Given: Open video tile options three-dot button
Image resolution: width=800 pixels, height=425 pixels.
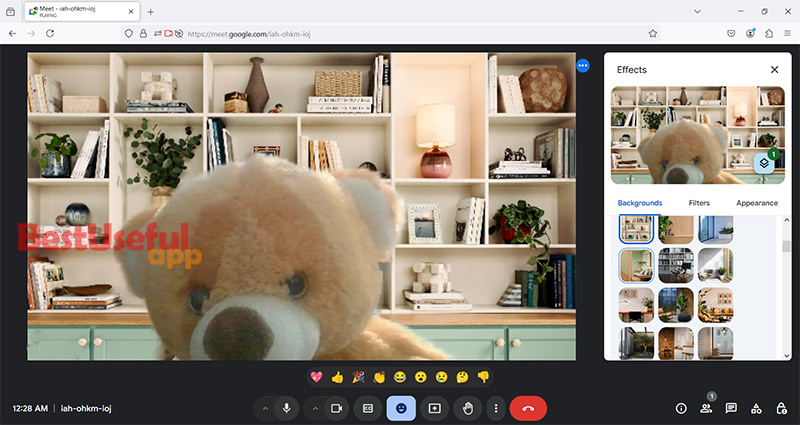Looking at the screenshot, I should [583, 65].
